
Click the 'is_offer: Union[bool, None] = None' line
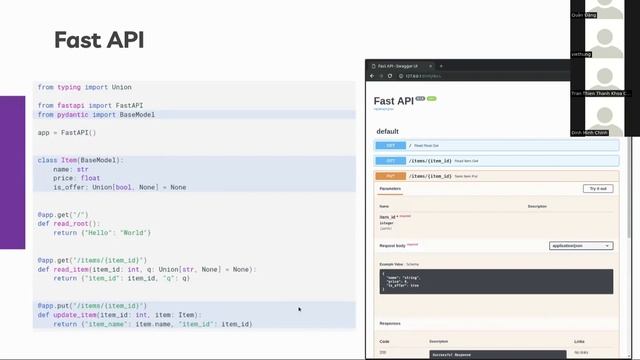click(x=120, y=187)
